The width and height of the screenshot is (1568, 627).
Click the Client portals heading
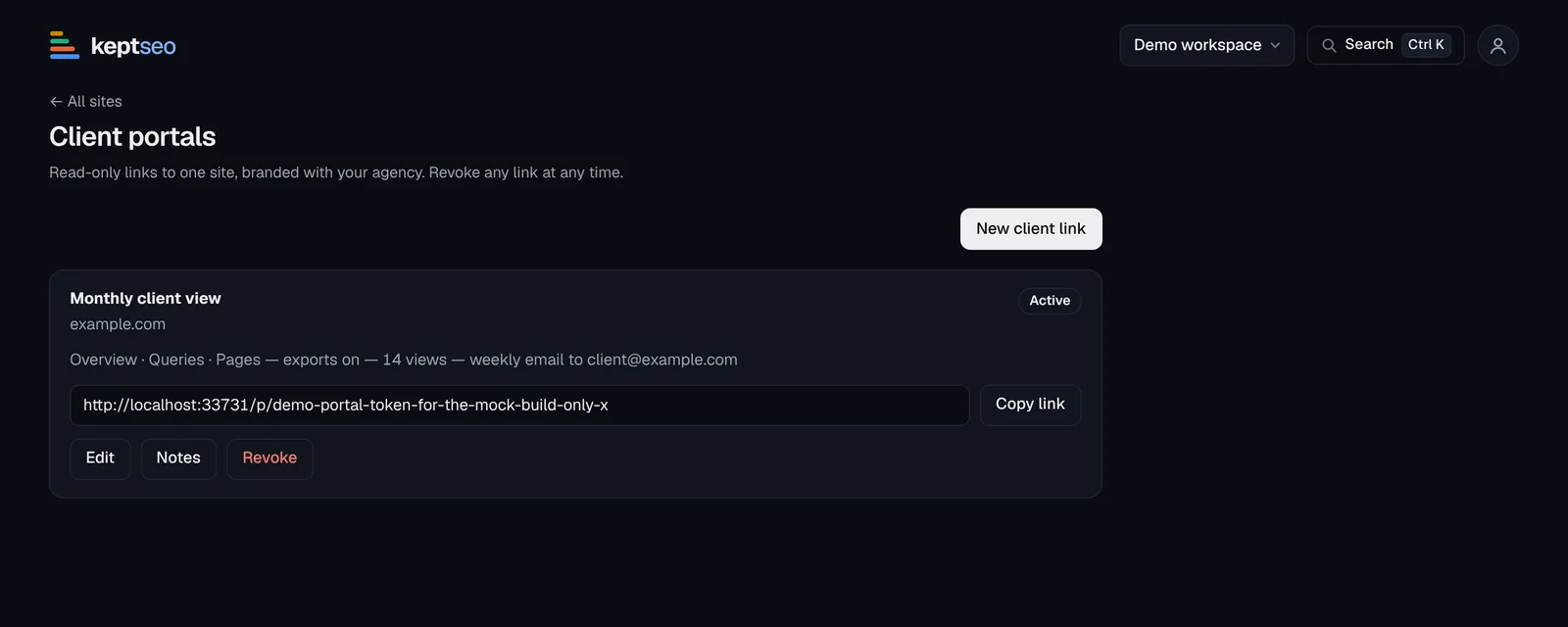[x=132, y=137]
